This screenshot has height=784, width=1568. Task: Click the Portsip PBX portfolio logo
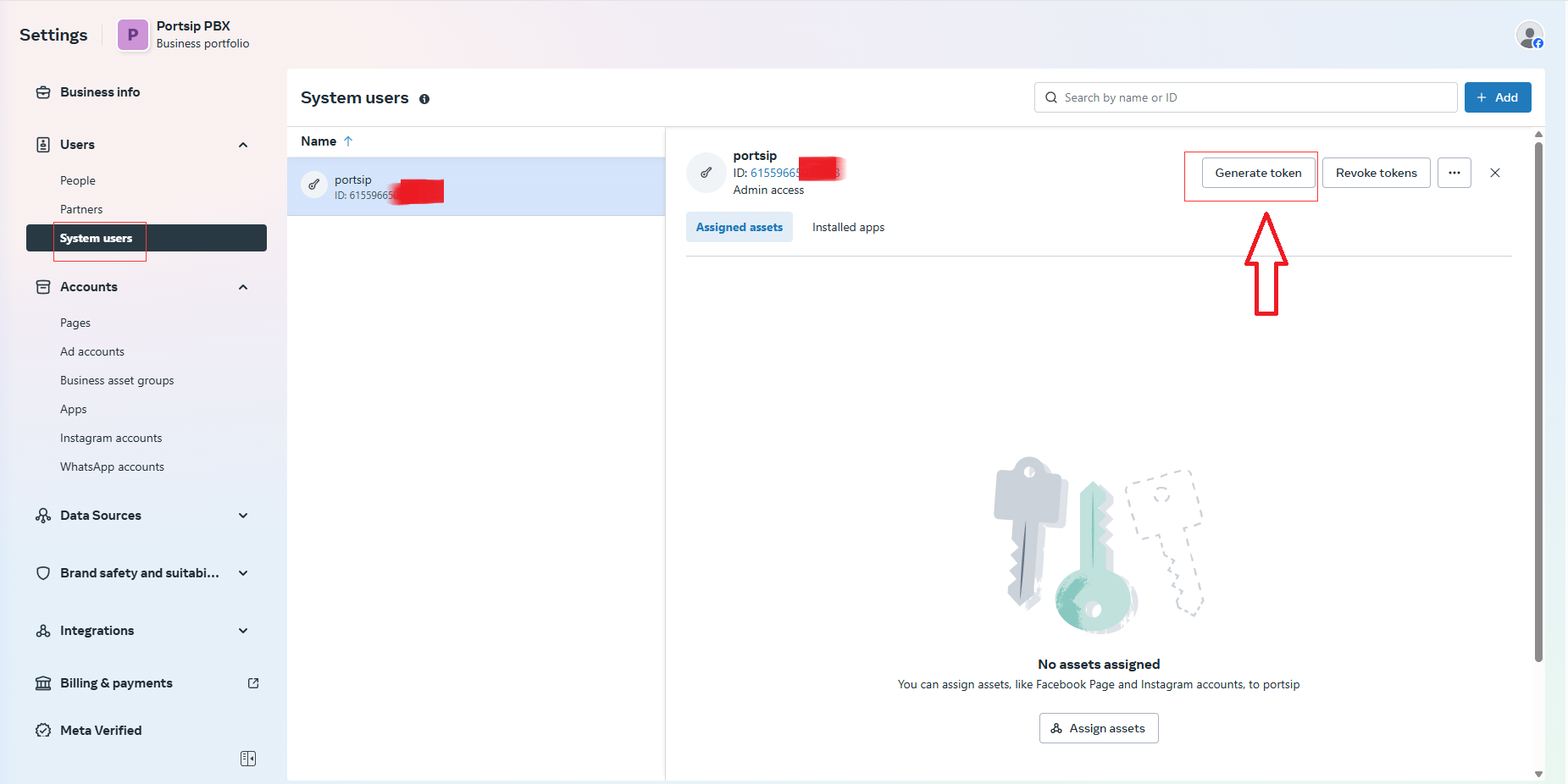pos(132,35)
